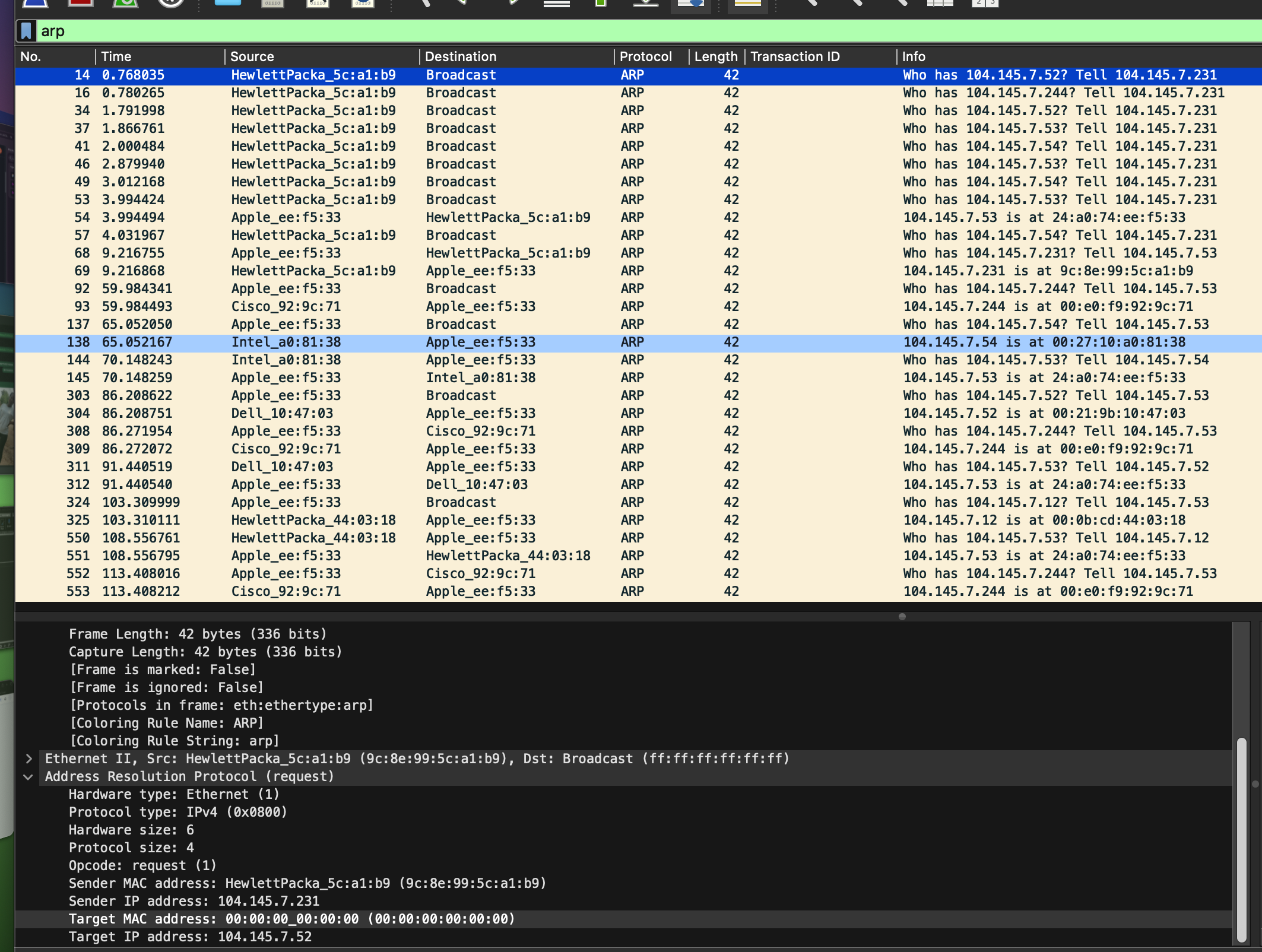Viewport: 1262px width, 952px height.
Task: Click the Transaction ID column header
Action: [794, 56]
